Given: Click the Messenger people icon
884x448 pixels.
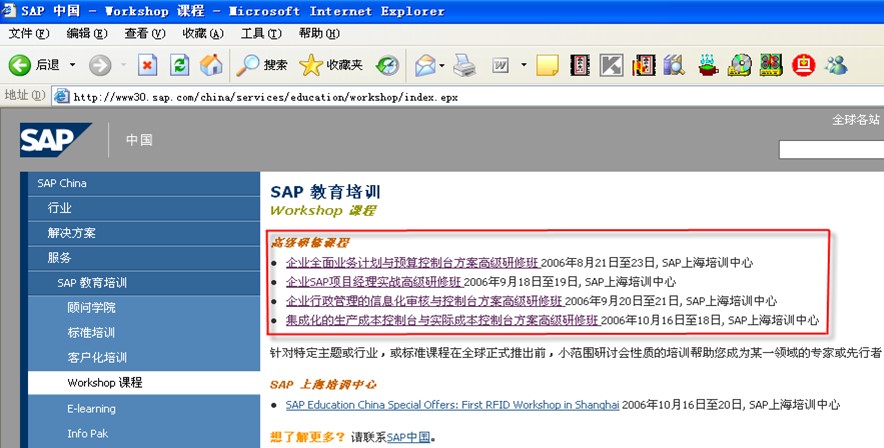Looking at the screenshot, I should pos(836,65).
